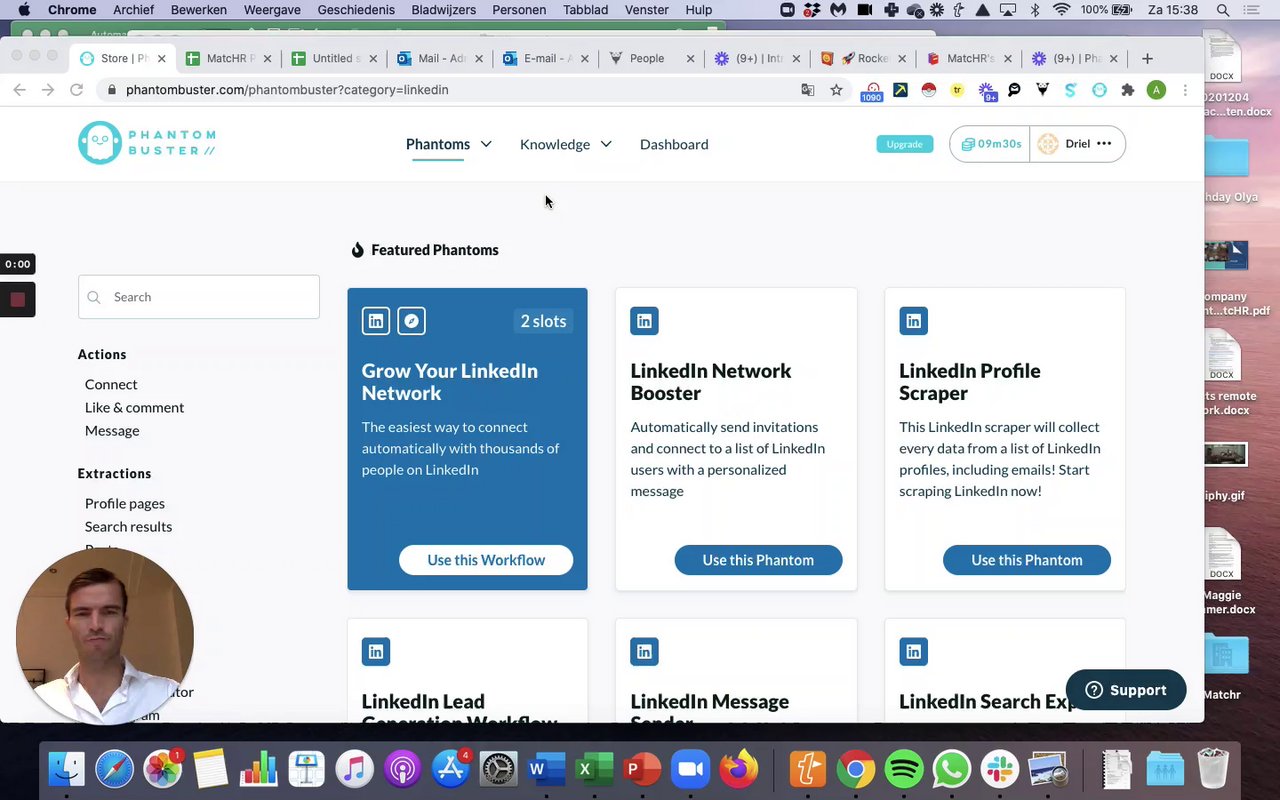Click Use this Workflow button
Viewport: 1280px width, 800px height.
(486, 560)
